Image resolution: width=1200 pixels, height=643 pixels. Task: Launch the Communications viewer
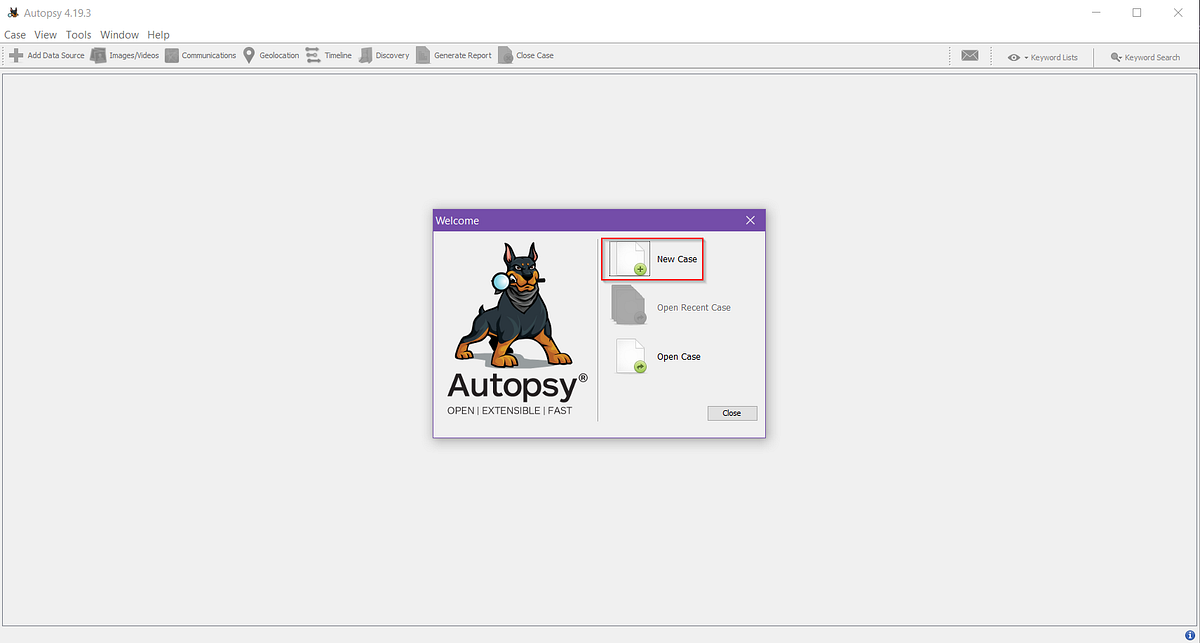click(200, 56)
